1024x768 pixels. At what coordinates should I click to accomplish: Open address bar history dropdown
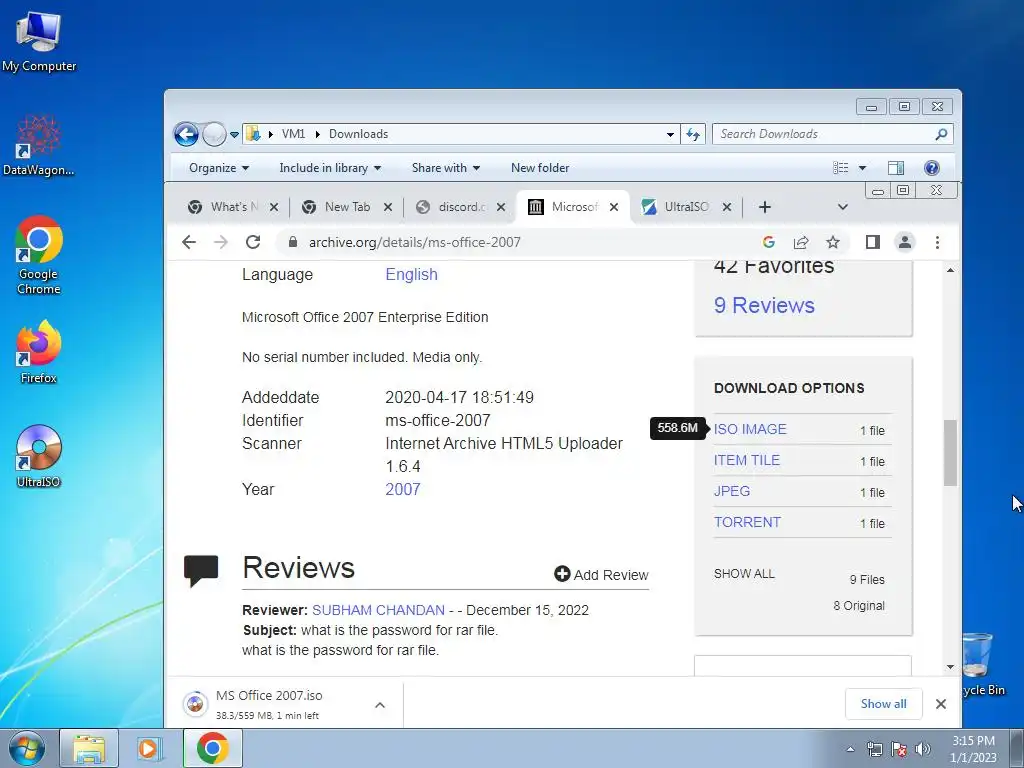[670, 135]
